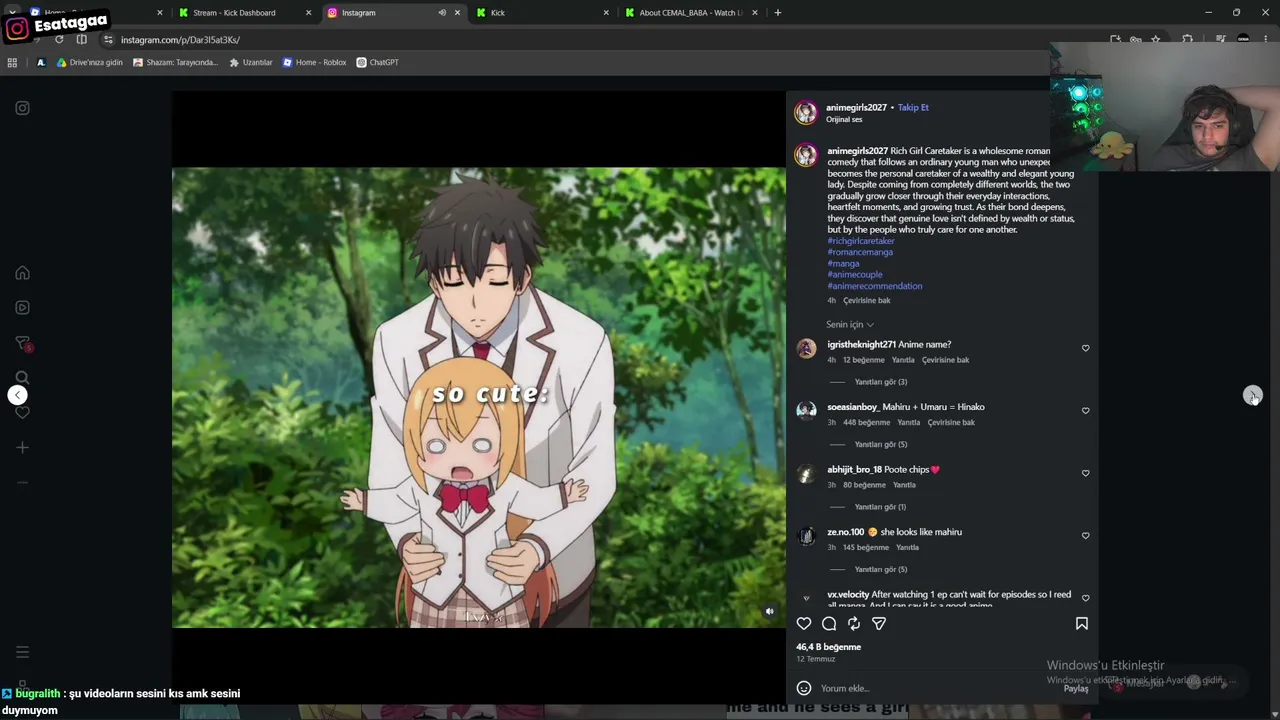Open the Shazam bookmark

click(175, 62)
